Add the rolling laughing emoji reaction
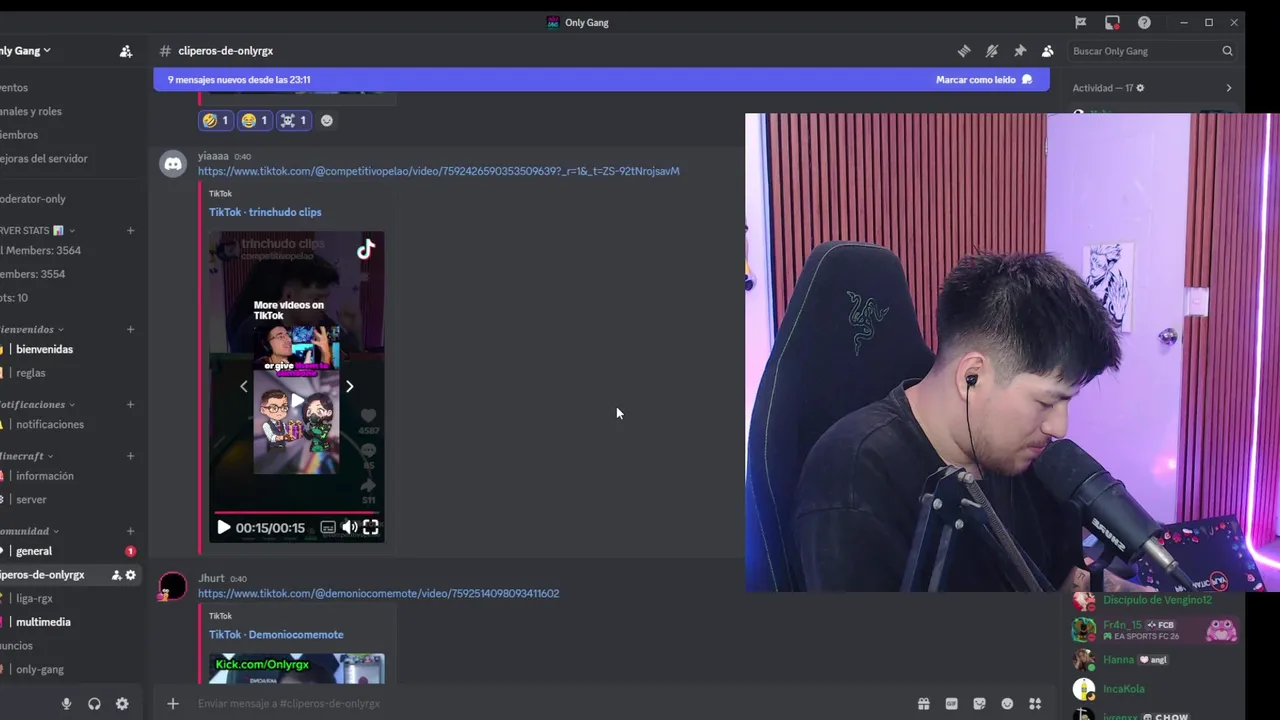 pyautogui.click(x=215, y=120)
